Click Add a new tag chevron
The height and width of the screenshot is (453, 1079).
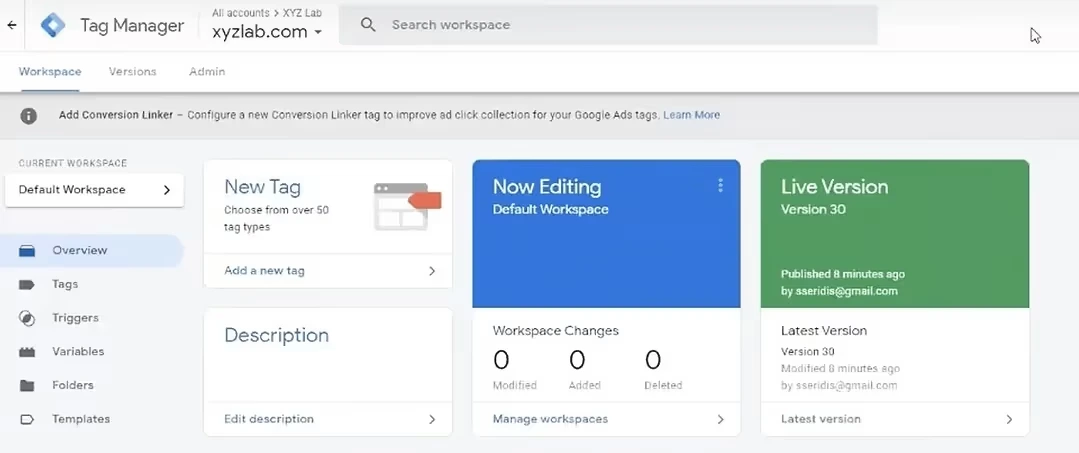(x=432, y=271)
